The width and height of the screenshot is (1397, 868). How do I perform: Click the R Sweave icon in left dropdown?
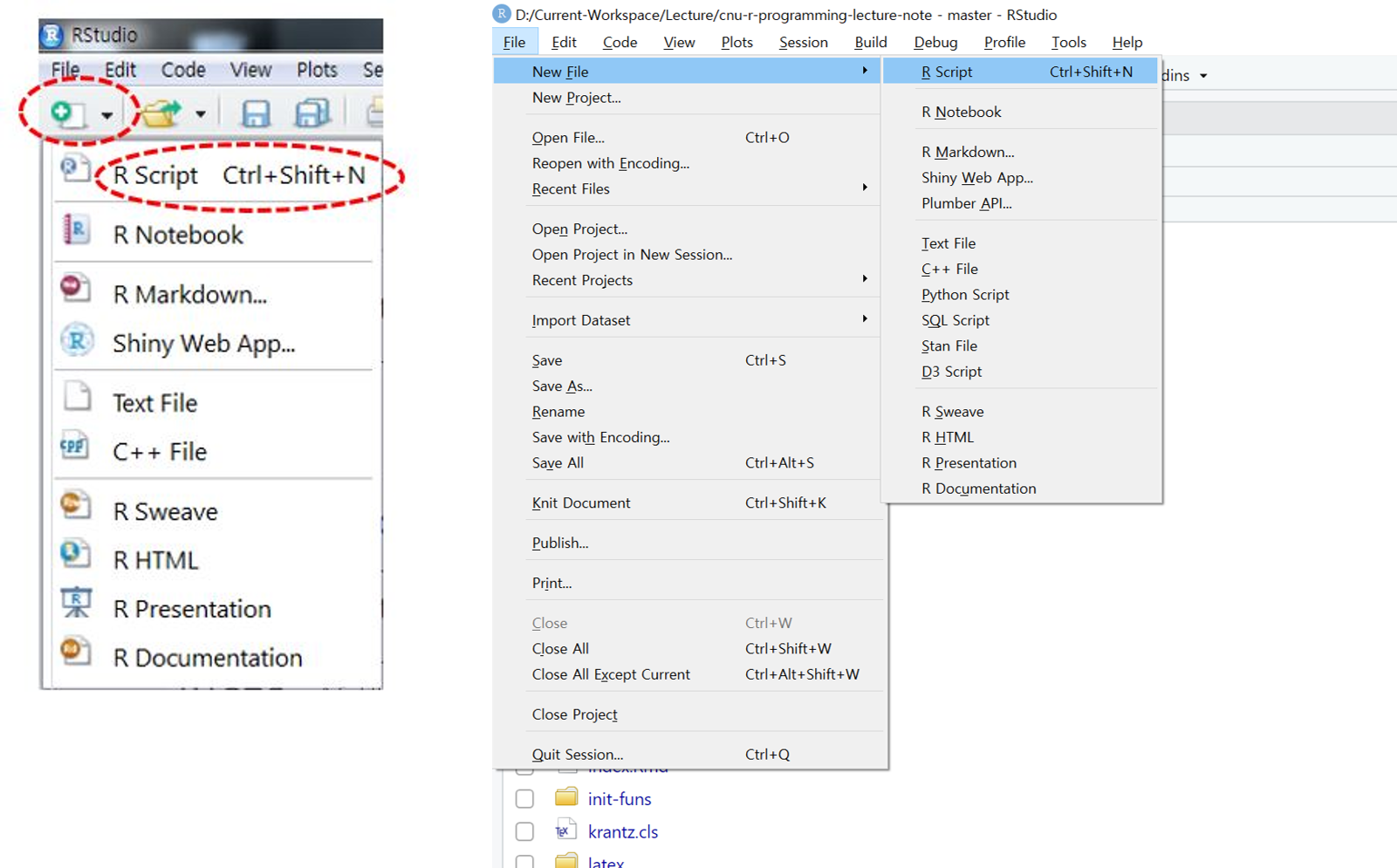(x=76, y=505)
